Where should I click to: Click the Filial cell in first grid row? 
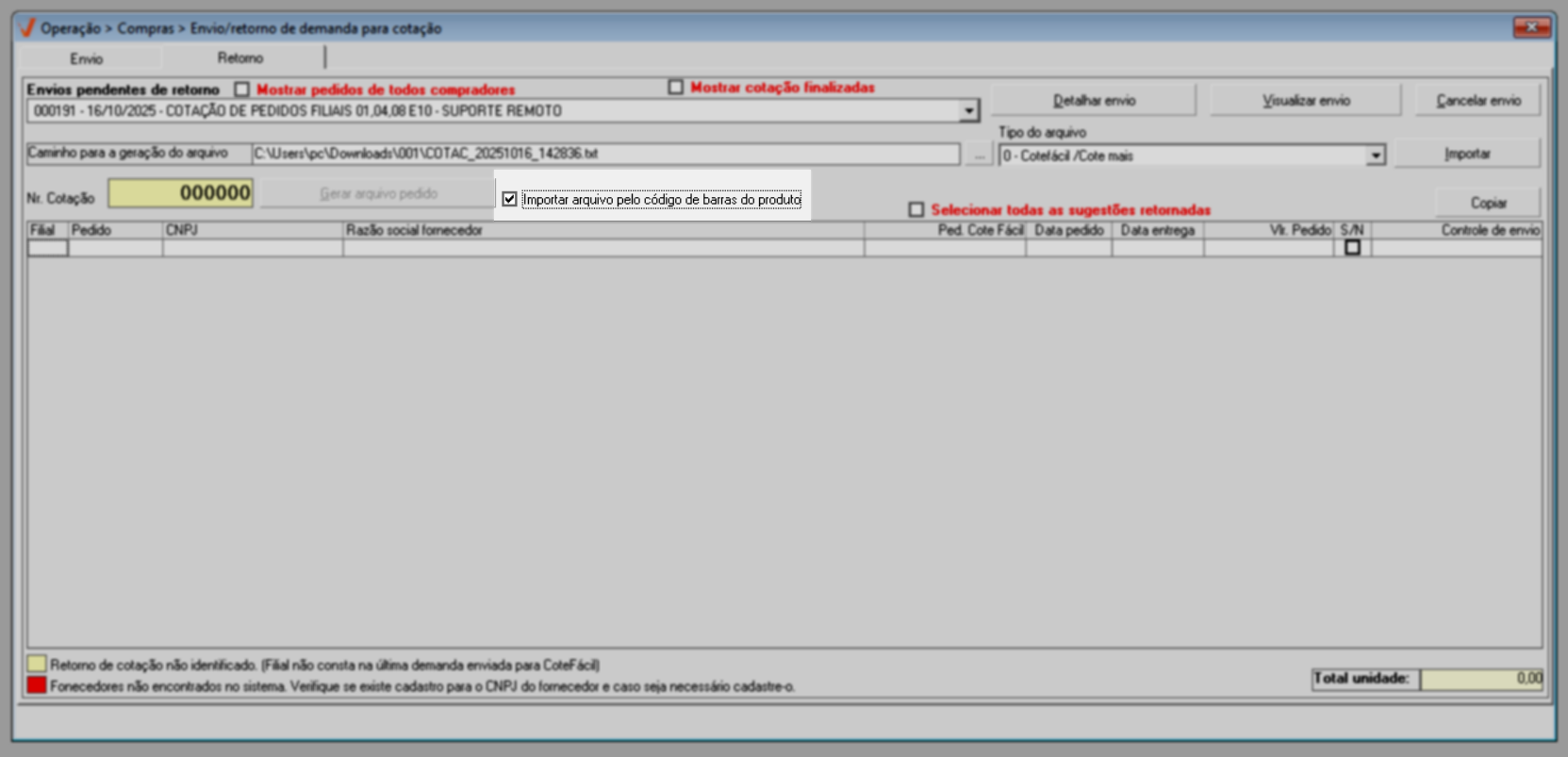pos(48,248)
